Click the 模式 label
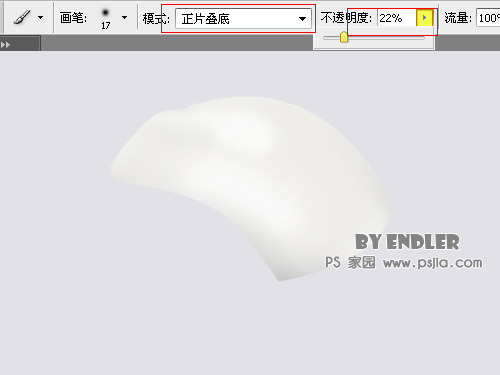This screenshot has height=375, width=500. (156, 19)
